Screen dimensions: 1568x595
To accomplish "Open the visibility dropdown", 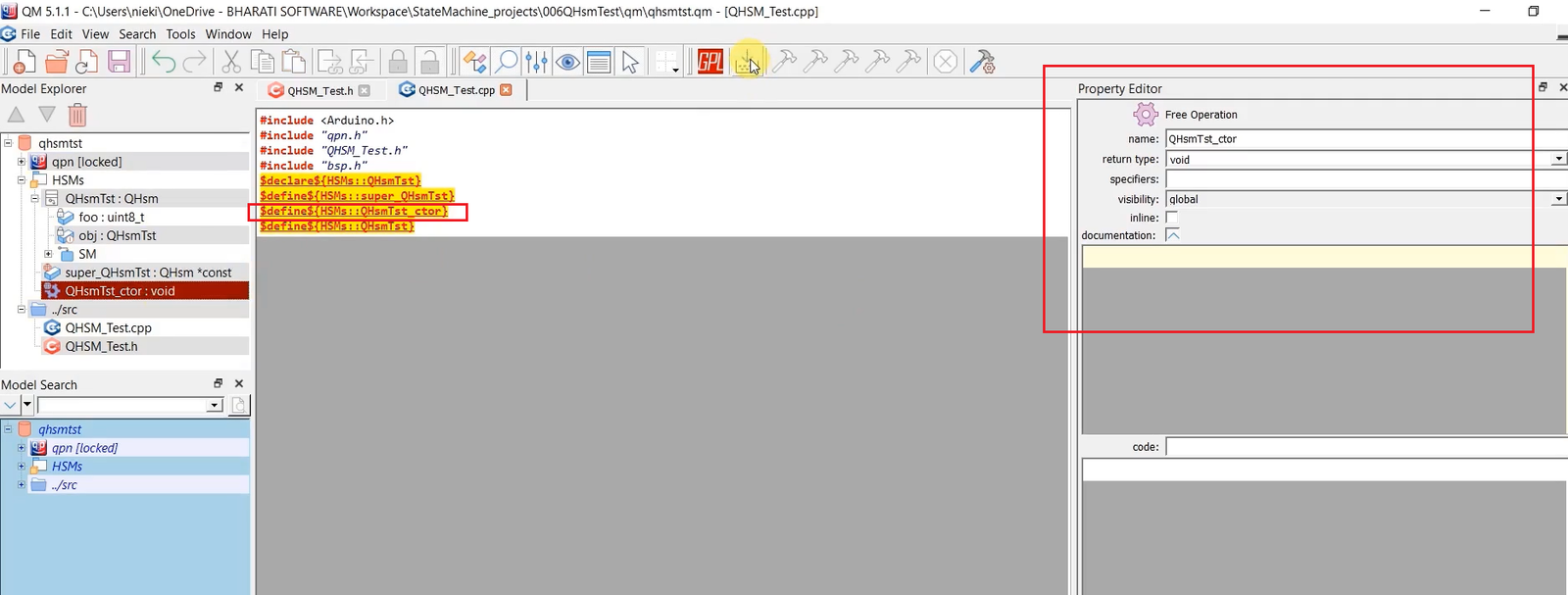I will pos(1558,199).
